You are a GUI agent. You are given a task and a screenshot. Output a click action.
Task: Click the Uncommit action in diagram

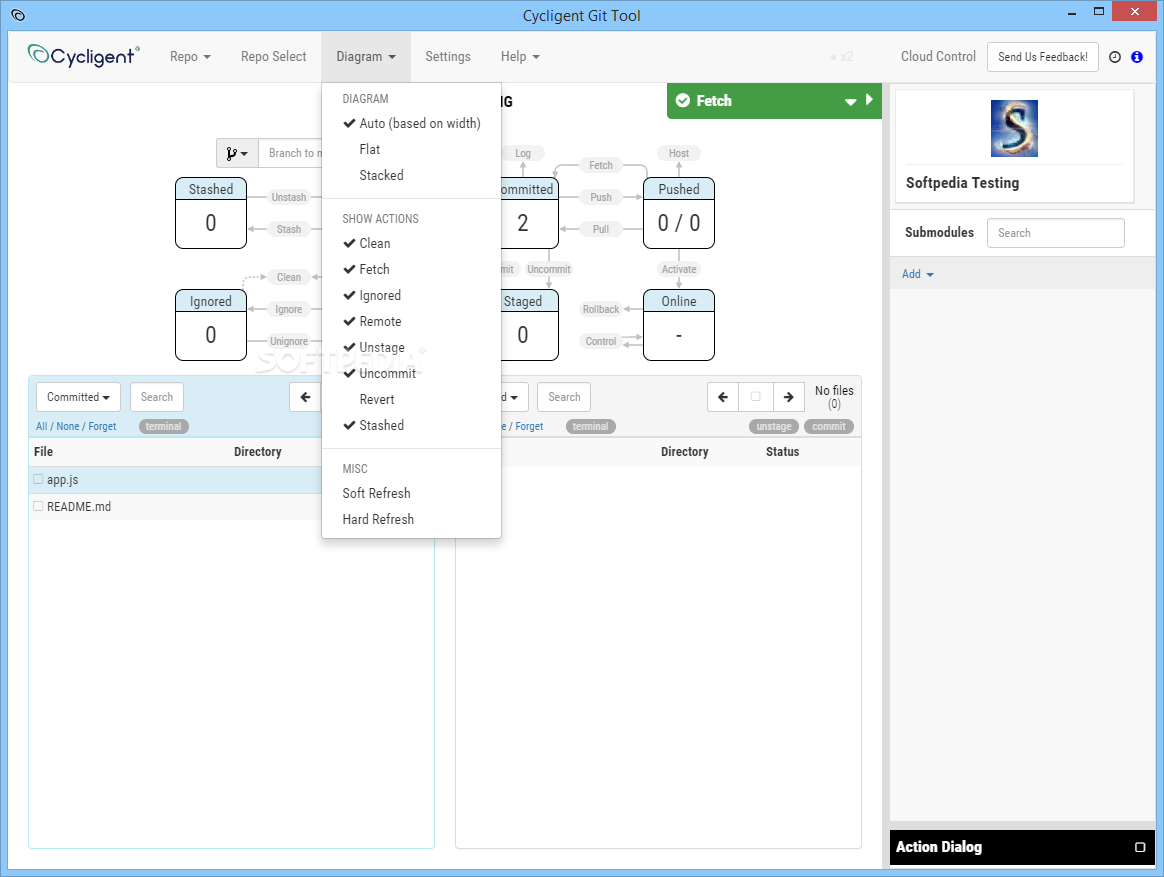pos(549,269)
